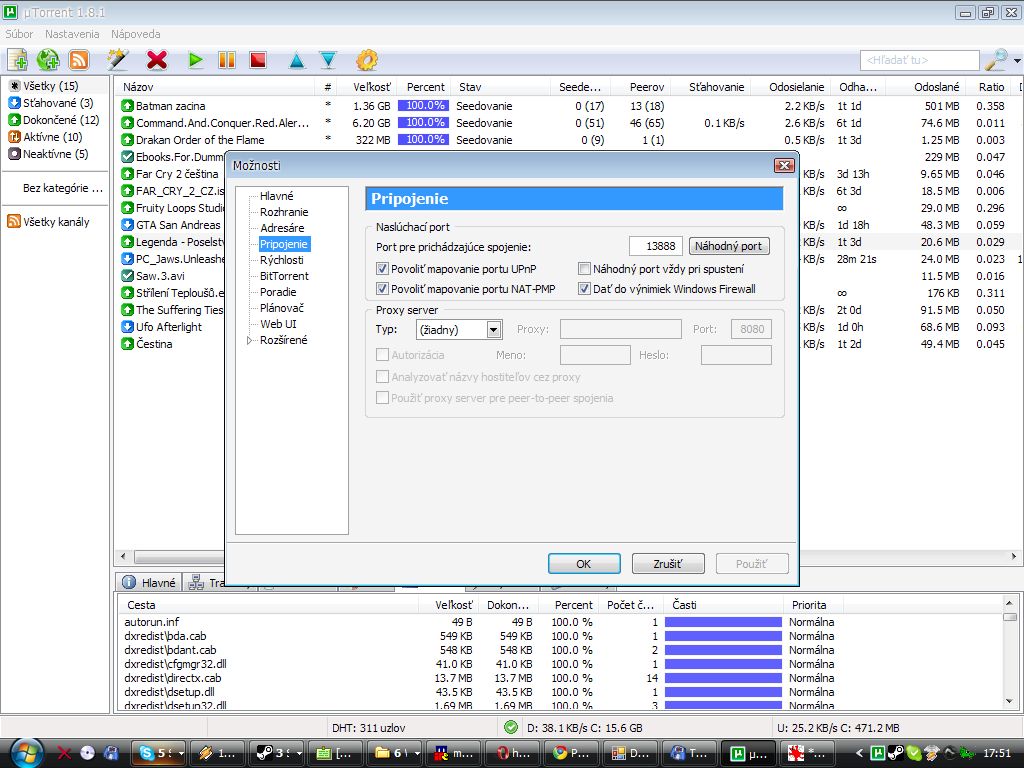Open Preferences via the gear toolbar icon
Viewport: 1024px width, 768px height.
(x=366, y=60)
